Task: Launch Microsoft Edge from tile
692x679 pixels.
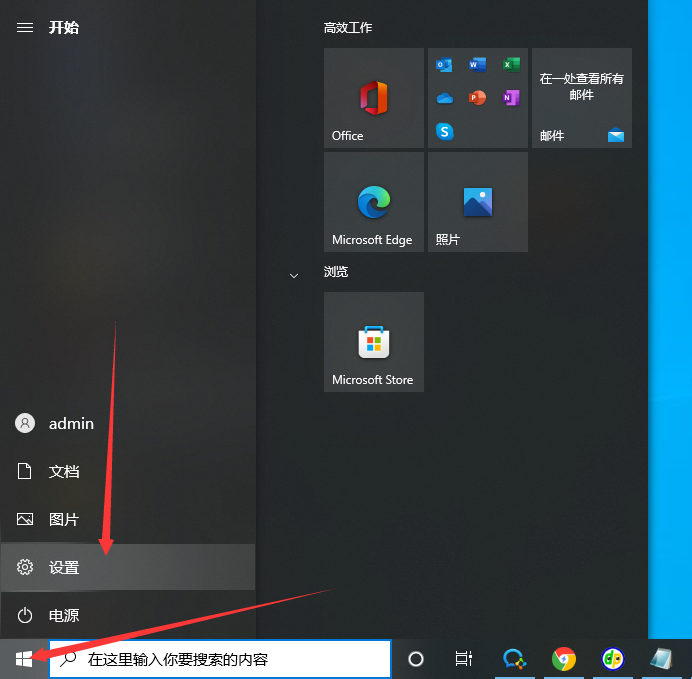Action: tap(373, 202)
